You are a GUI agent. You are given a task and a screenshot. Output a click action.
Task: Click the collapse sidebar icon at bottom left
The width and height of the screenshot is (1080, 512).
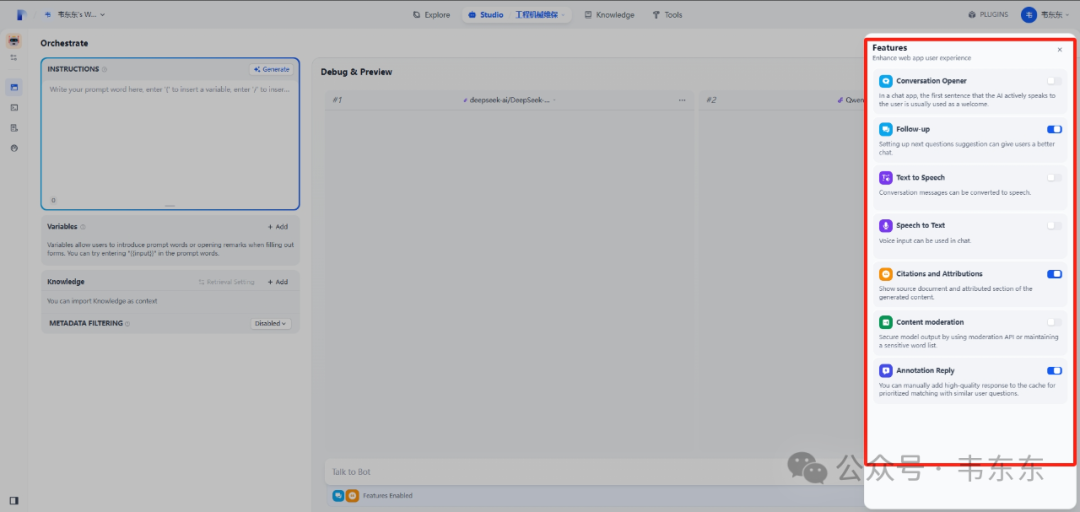click(x=14, y=500)
